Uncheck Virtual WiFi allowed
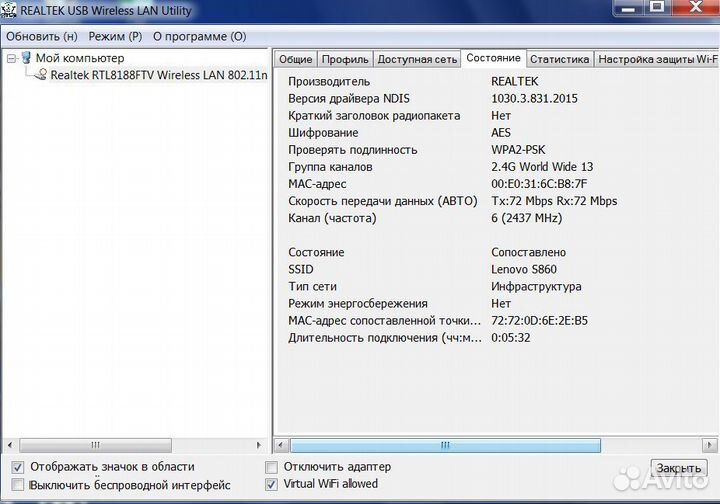Viewport: 720px width, 504px height. (x=271, y=484)
